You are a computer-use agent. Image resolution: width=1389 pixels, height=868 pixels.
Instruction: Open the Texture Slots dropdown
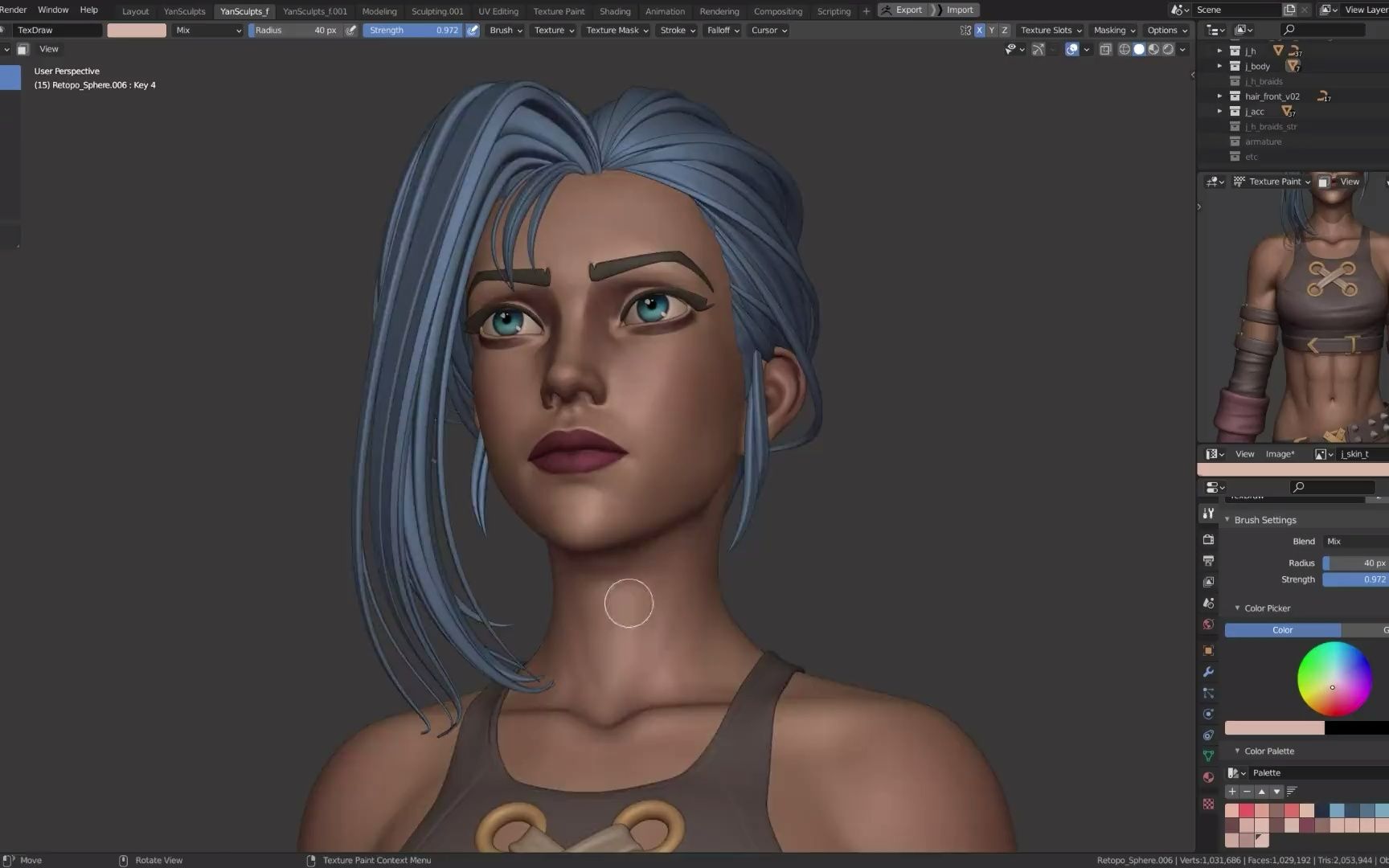coord(1051,31)
